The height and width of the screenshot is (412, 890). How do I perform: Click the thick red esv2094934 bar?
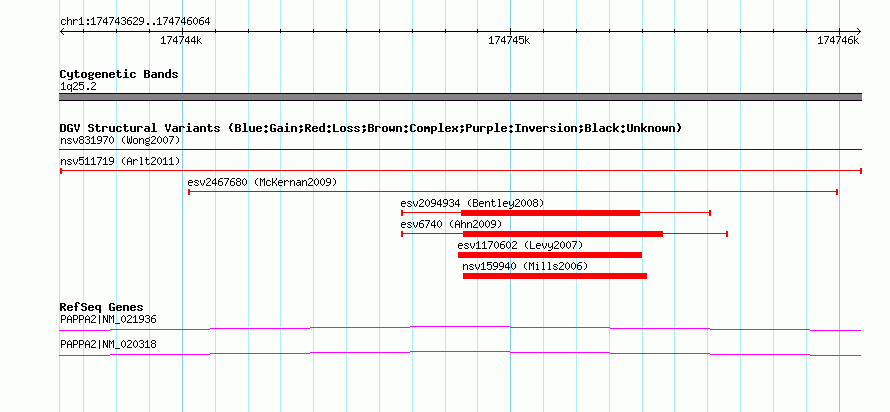(550, 213)
